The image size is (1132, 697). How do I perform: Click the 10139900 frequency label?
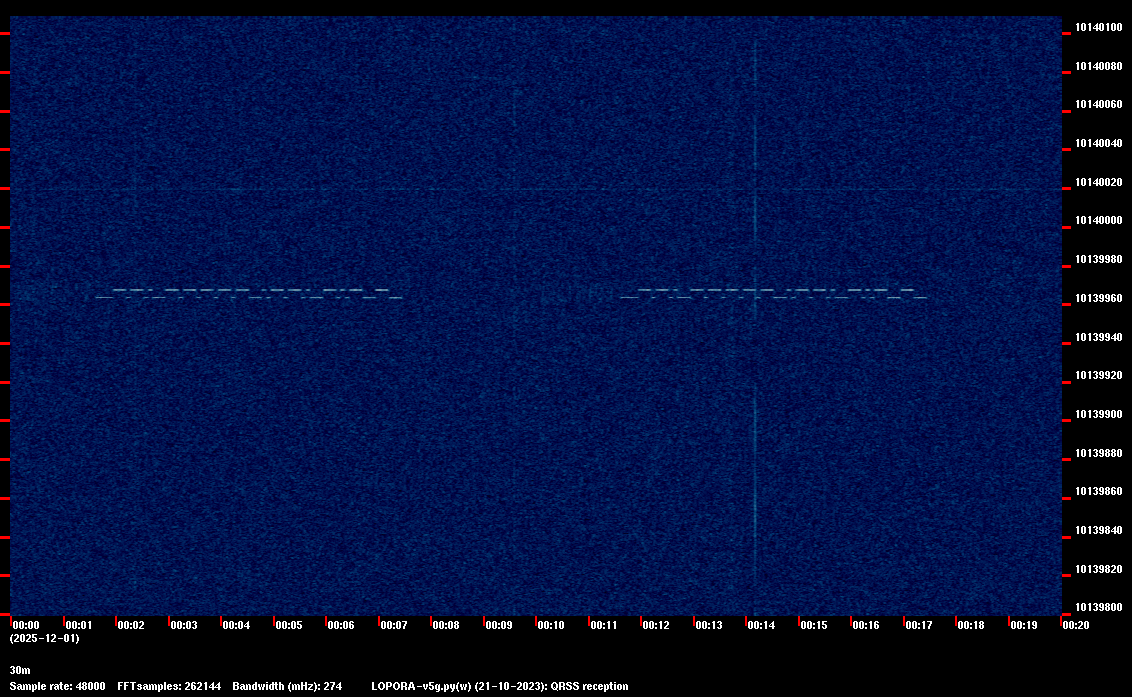(1099, 415)
